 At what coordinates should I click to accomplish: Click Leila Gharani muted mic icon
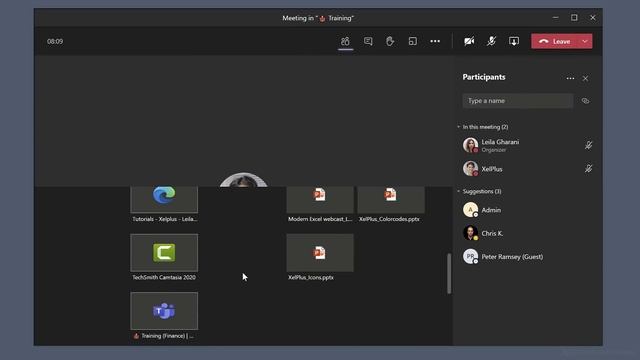(588, 145)
